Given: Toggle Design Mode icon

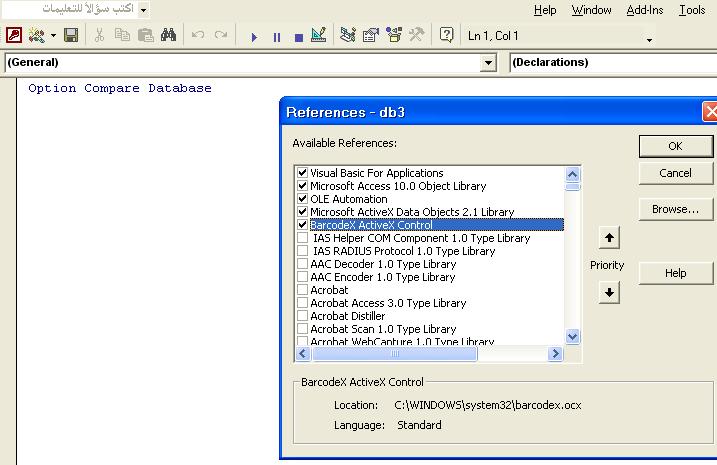Looking at the screenshot, I should click(319, 35).
